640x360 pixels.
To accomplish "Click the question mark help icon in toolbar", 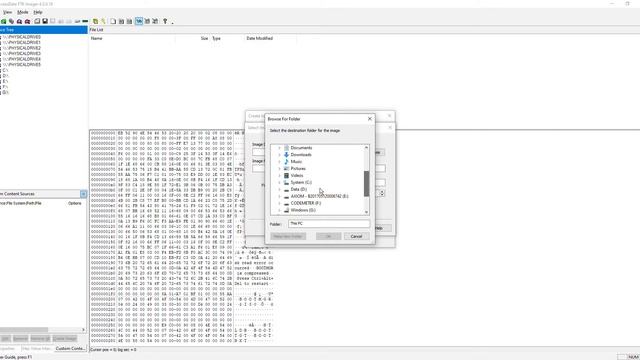I will [x=165, y=21].
